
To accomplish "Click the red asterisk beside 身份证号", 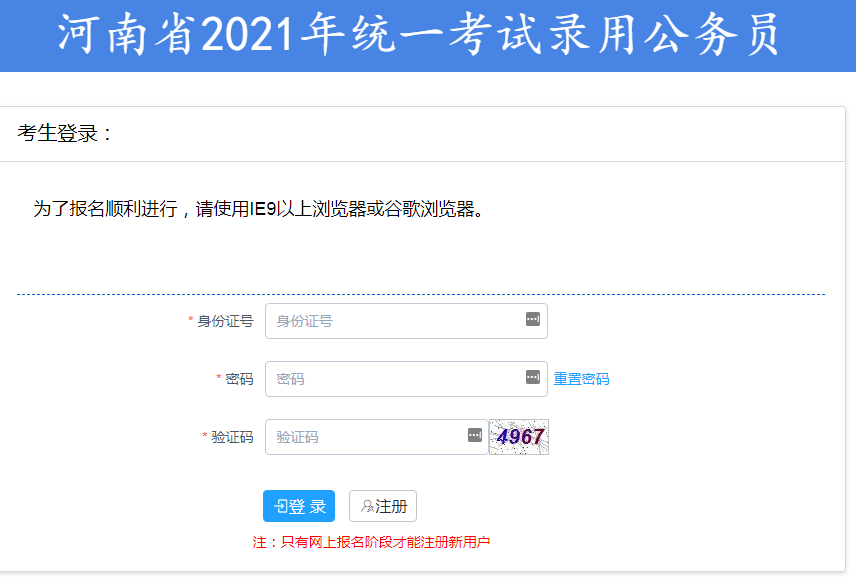I will click(x=190, y=321).
